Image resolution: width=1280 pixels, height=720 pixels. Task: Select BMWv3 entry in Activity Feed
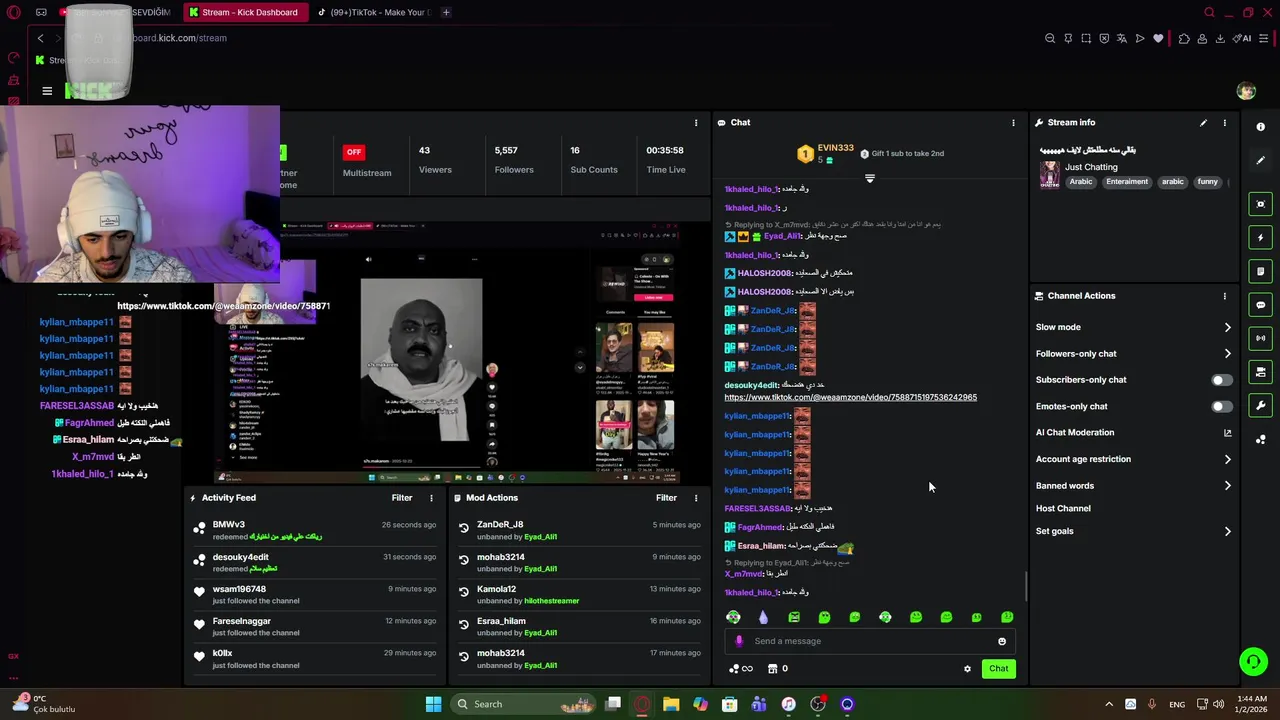click(x=314, y=531)
